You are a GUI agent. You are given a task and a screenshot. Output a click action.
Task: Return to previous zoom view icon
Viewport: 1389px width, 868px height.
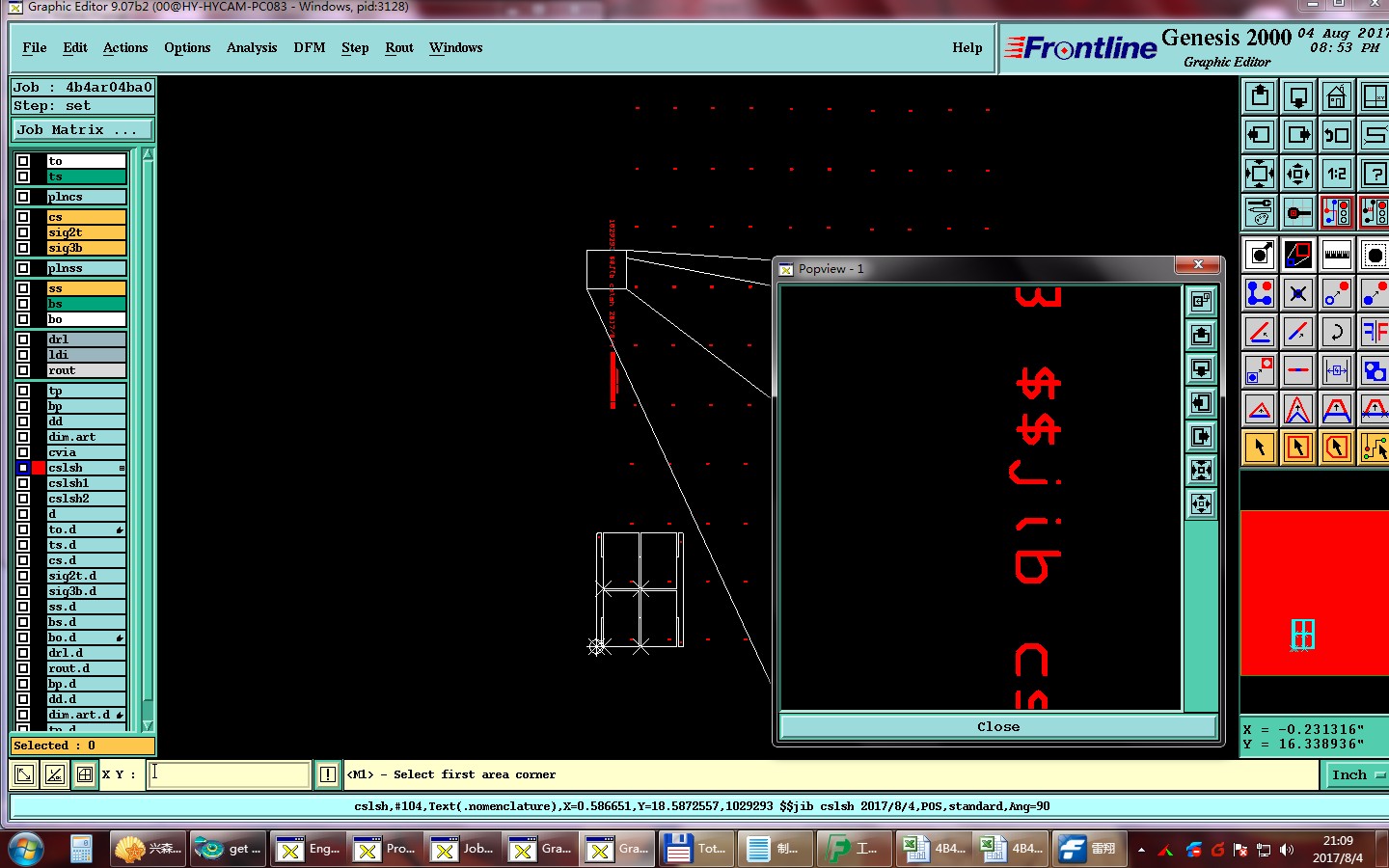click(x=1337, y=135)
